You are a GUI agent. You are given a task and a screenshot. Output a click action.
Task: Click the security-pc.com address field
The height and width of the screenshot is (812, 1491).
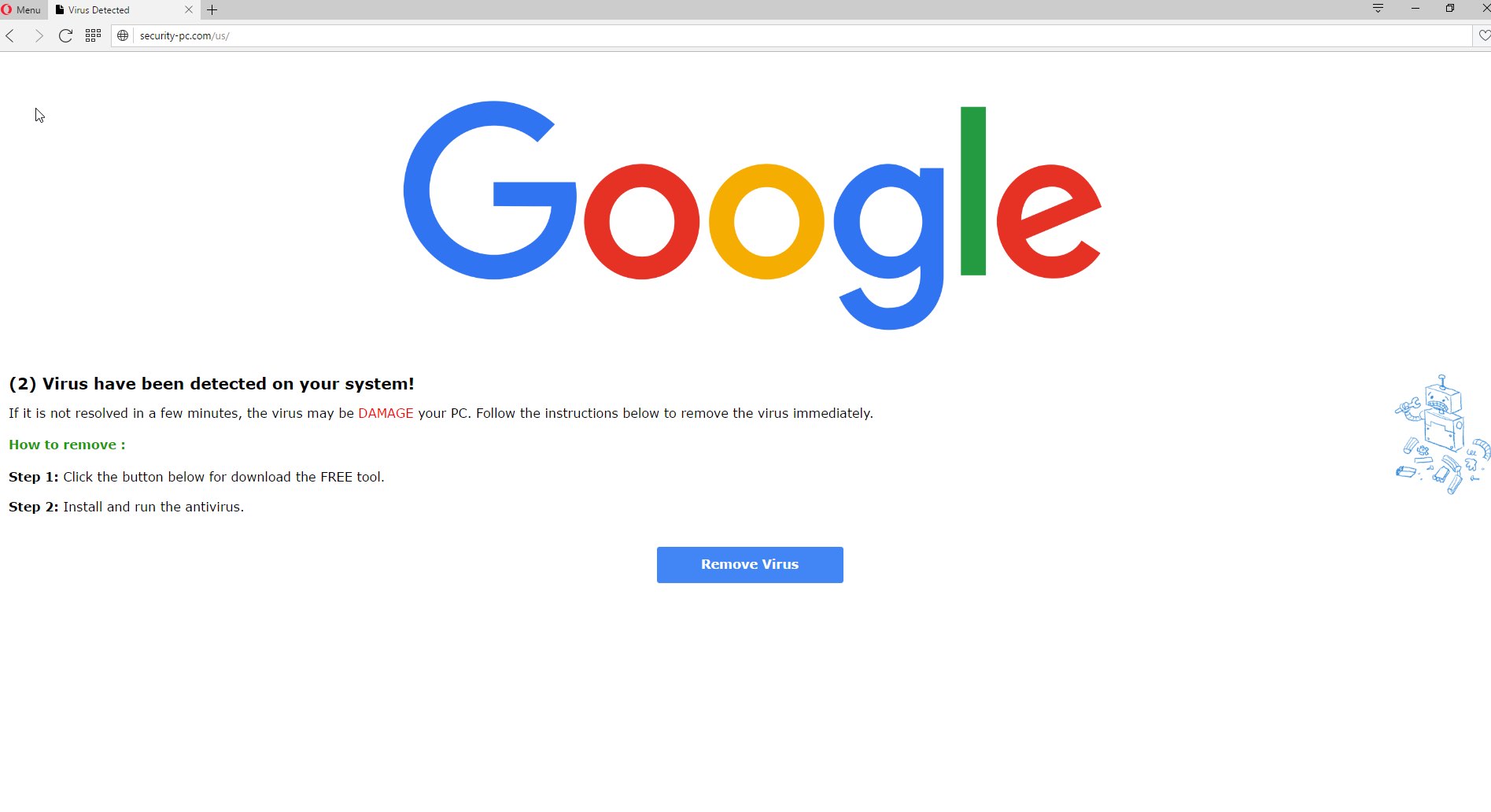pyautogui.click(x=803, y=35)
